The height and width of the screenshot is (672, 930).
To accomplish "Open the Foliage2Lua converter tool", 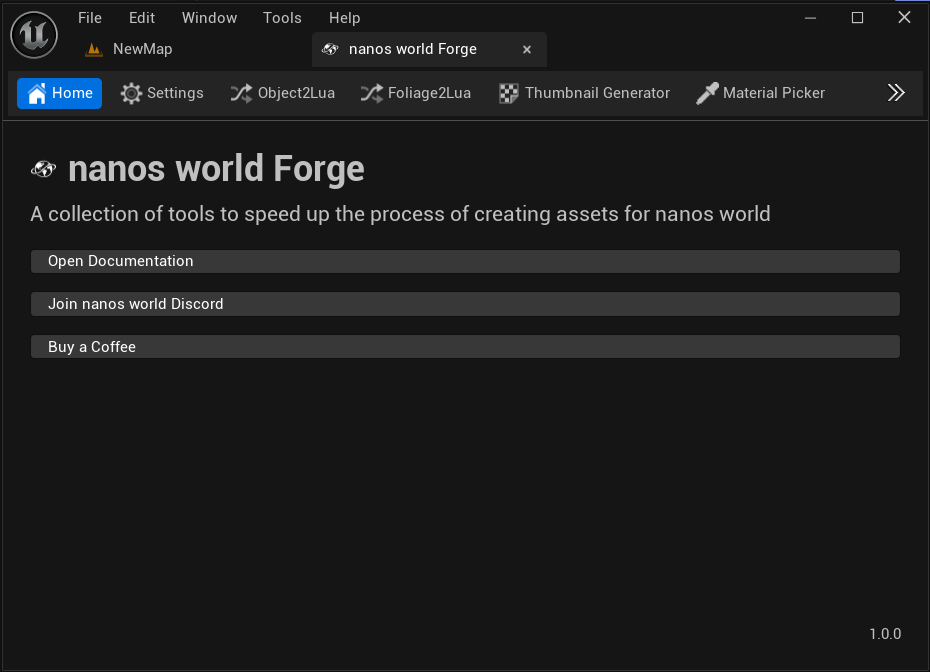I will tap(416, 93).
